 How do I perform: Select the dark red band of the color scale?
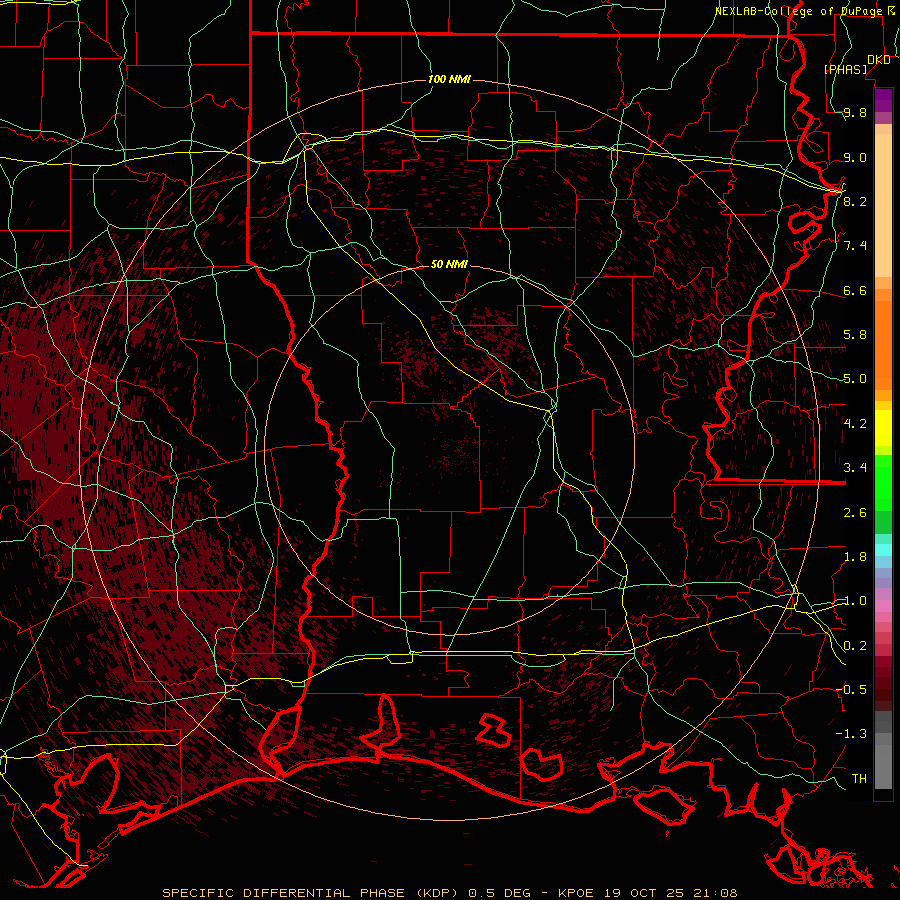pyautogui.click(x=883, y=683)
